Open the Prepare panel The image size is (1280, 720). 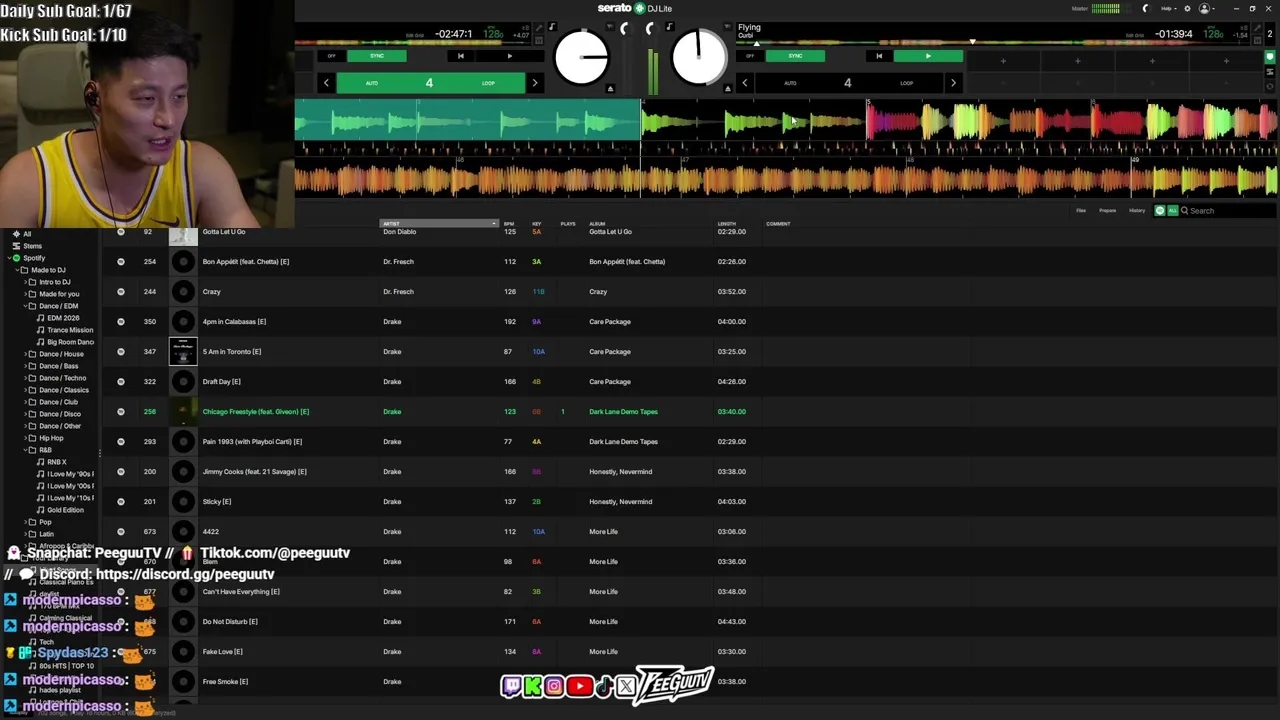pos(1107,211)
